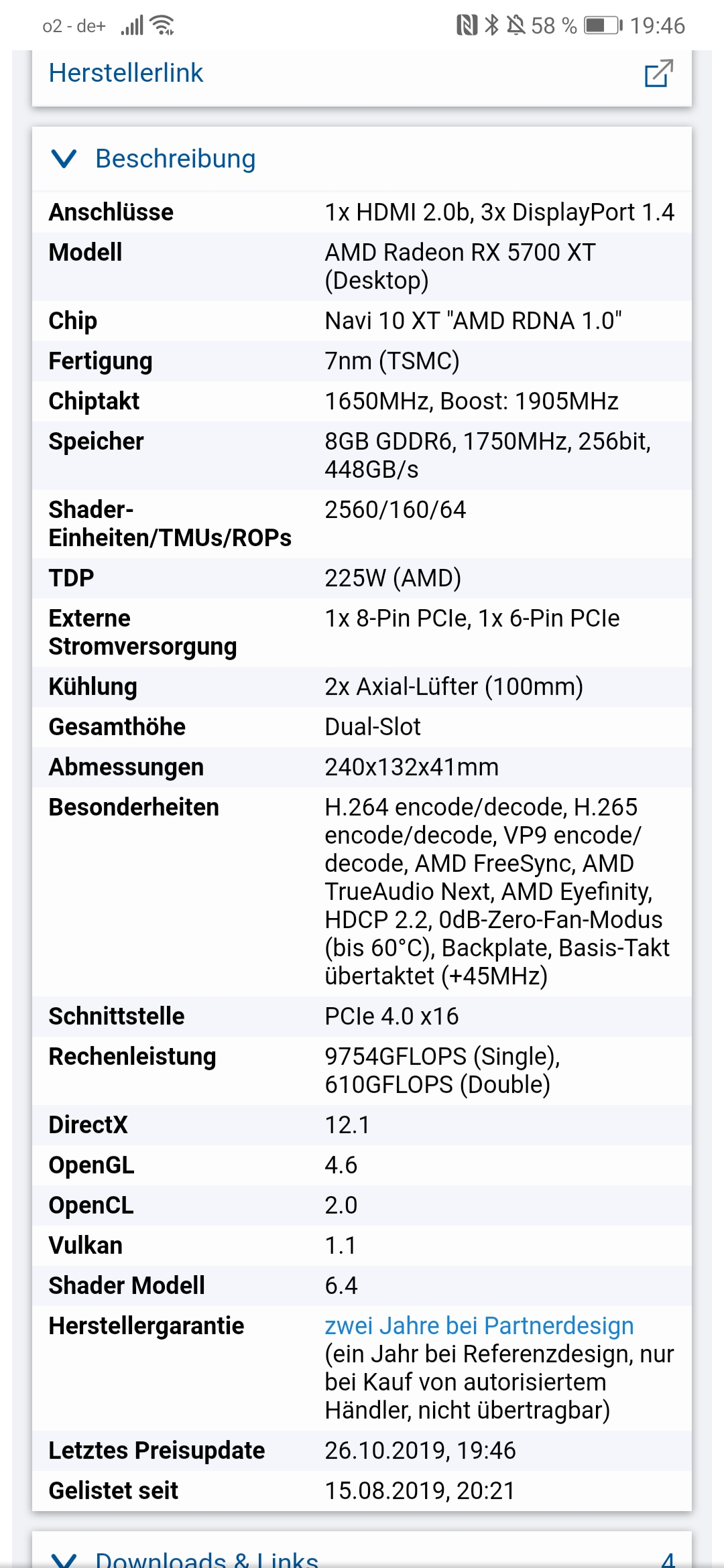Open the Herstellerlink link
This screenshot has height=1568, width=724.
pos(126,73)
